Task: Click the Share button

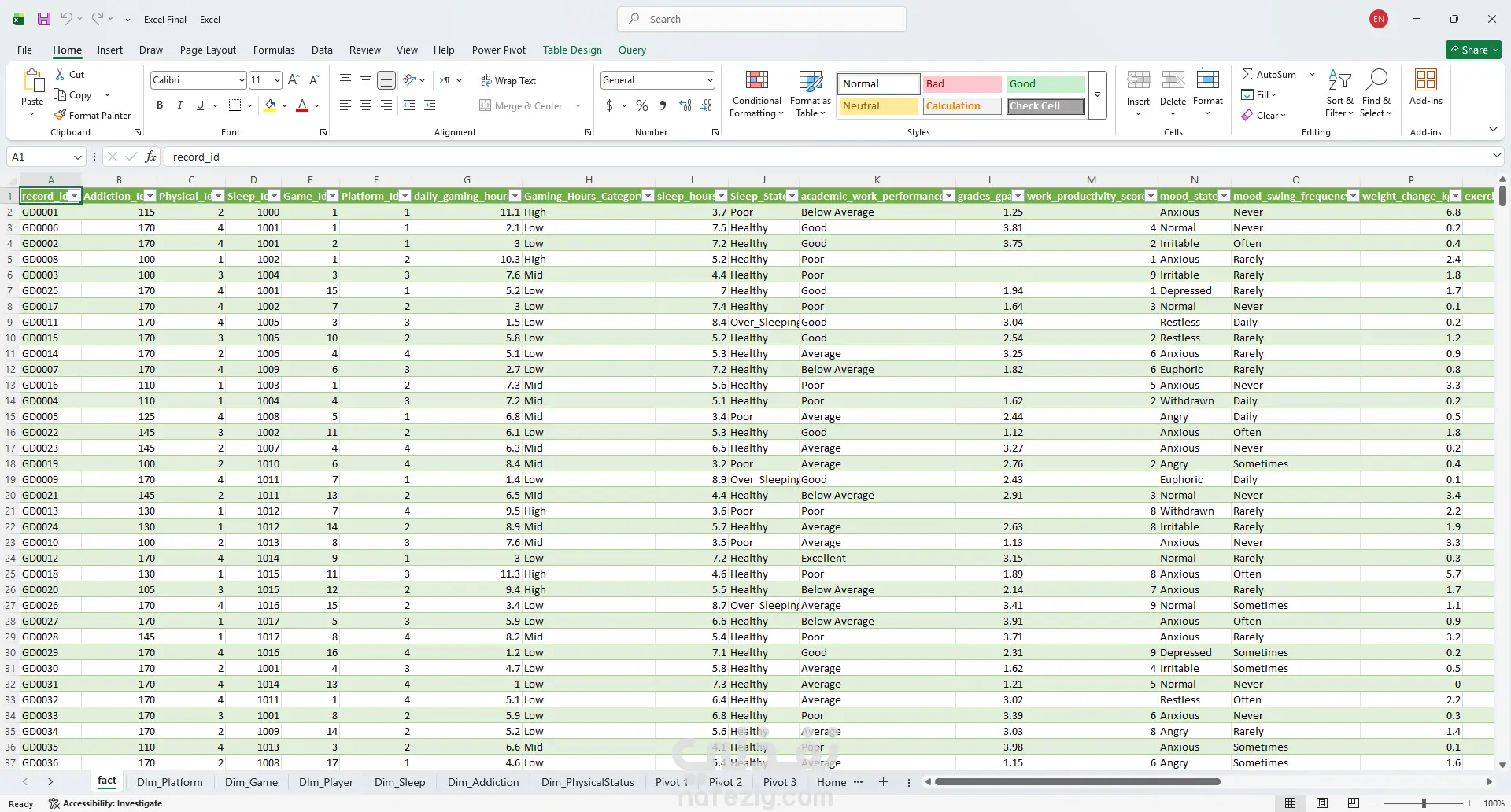Action: (1474, 50)
